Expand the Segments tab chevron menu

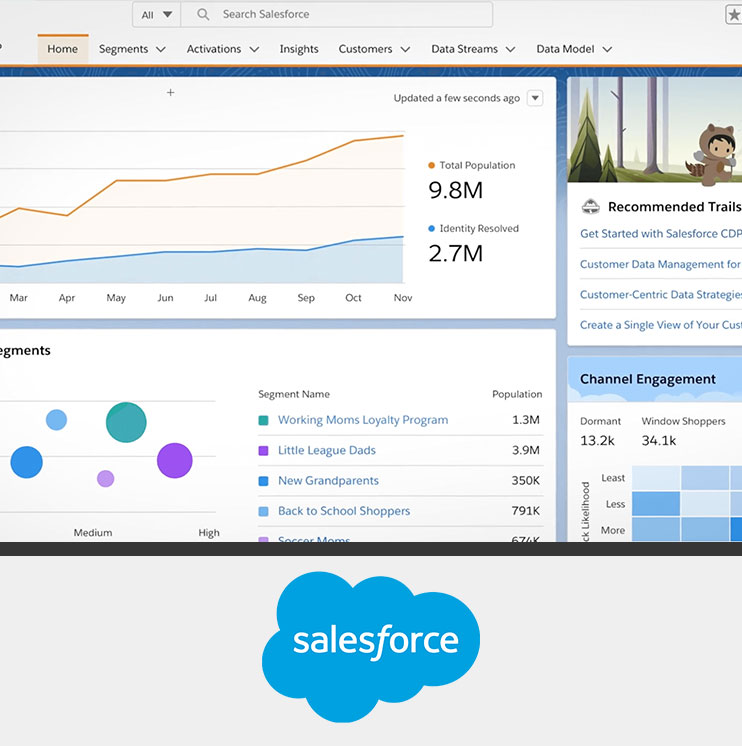point(158,49)
